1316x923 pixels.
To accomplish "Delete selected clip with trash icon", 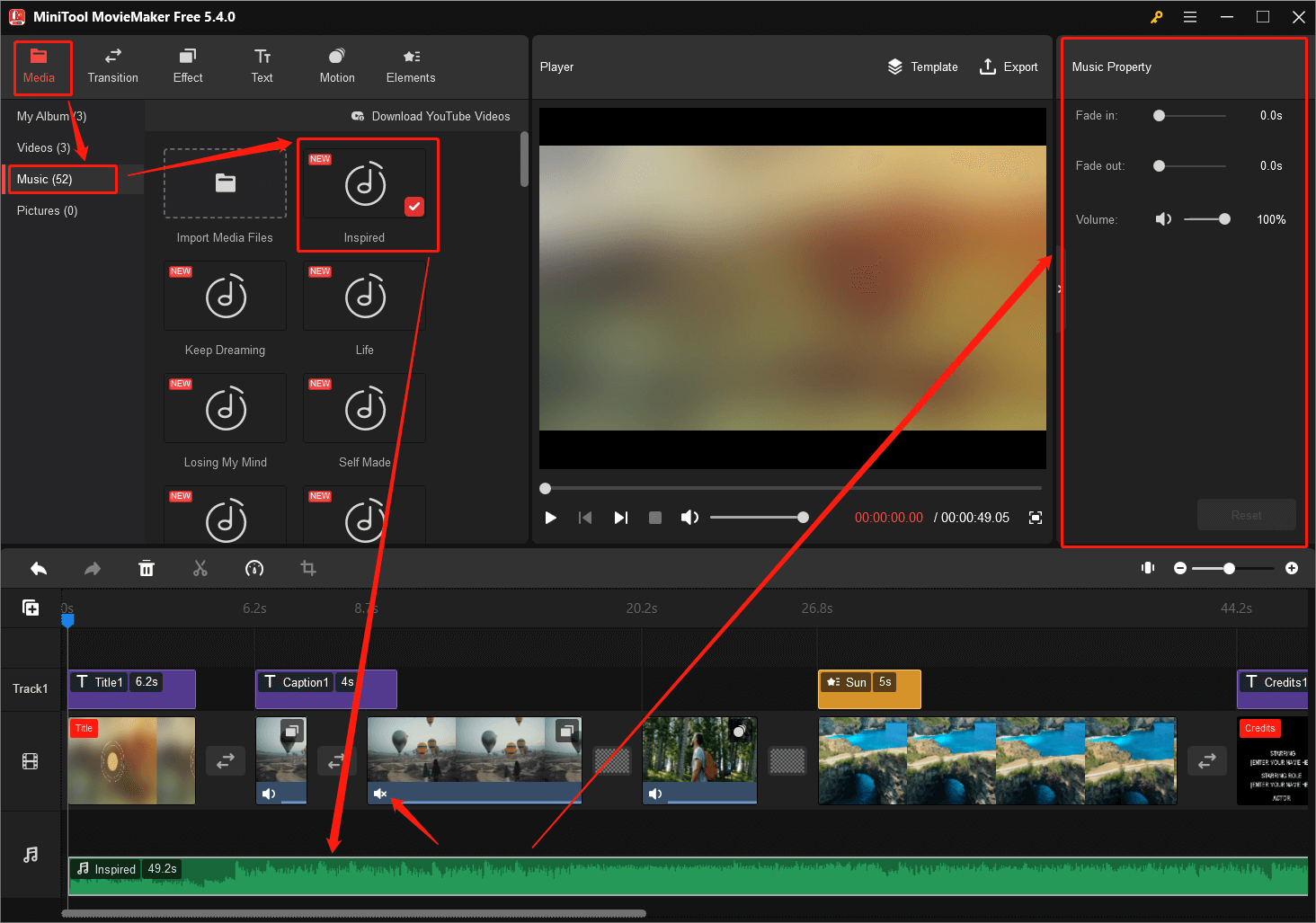I will pyautogui.click(x=147, y=568).
